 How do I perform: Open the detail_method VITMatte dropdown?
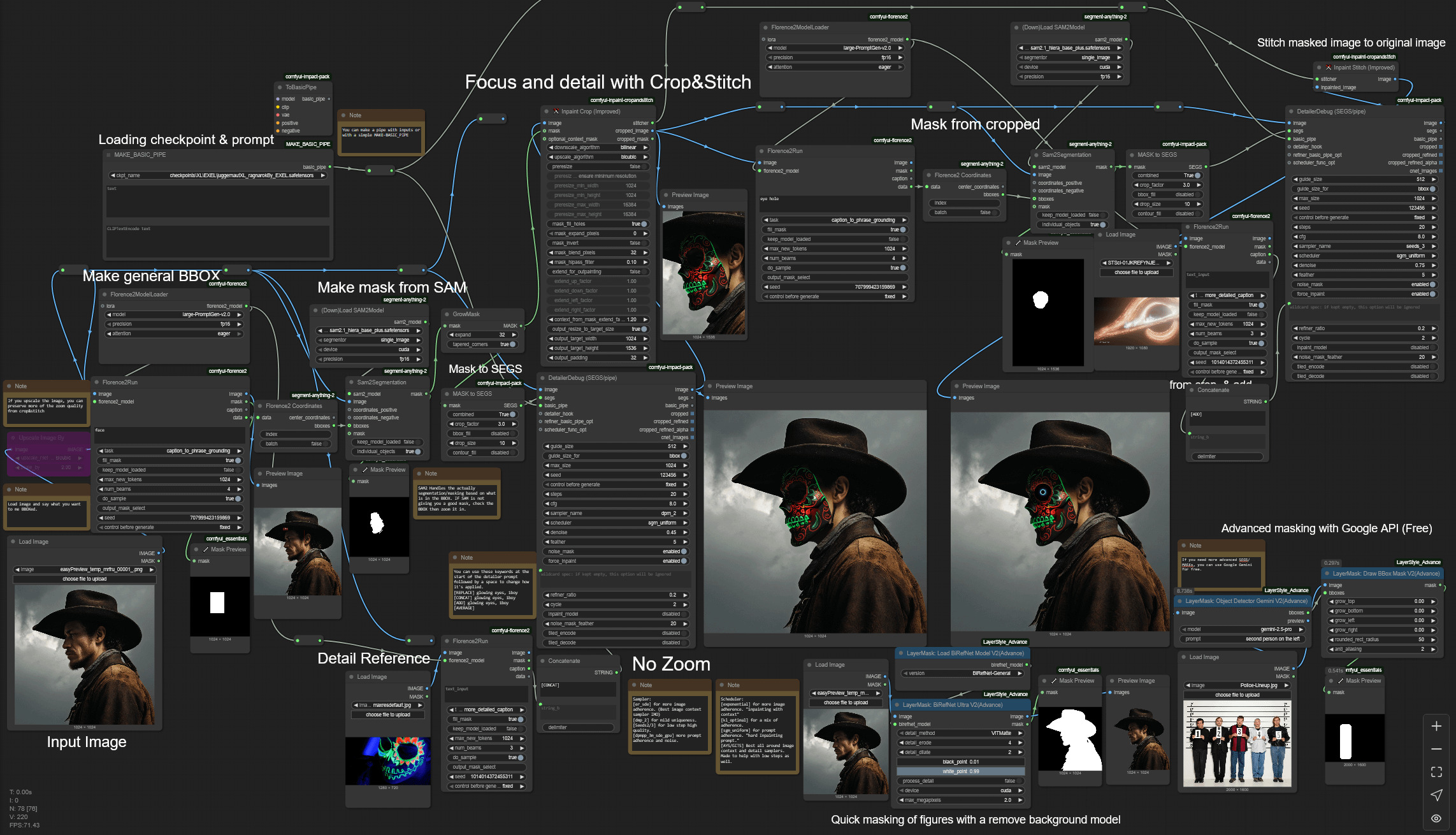click(961, 733)
